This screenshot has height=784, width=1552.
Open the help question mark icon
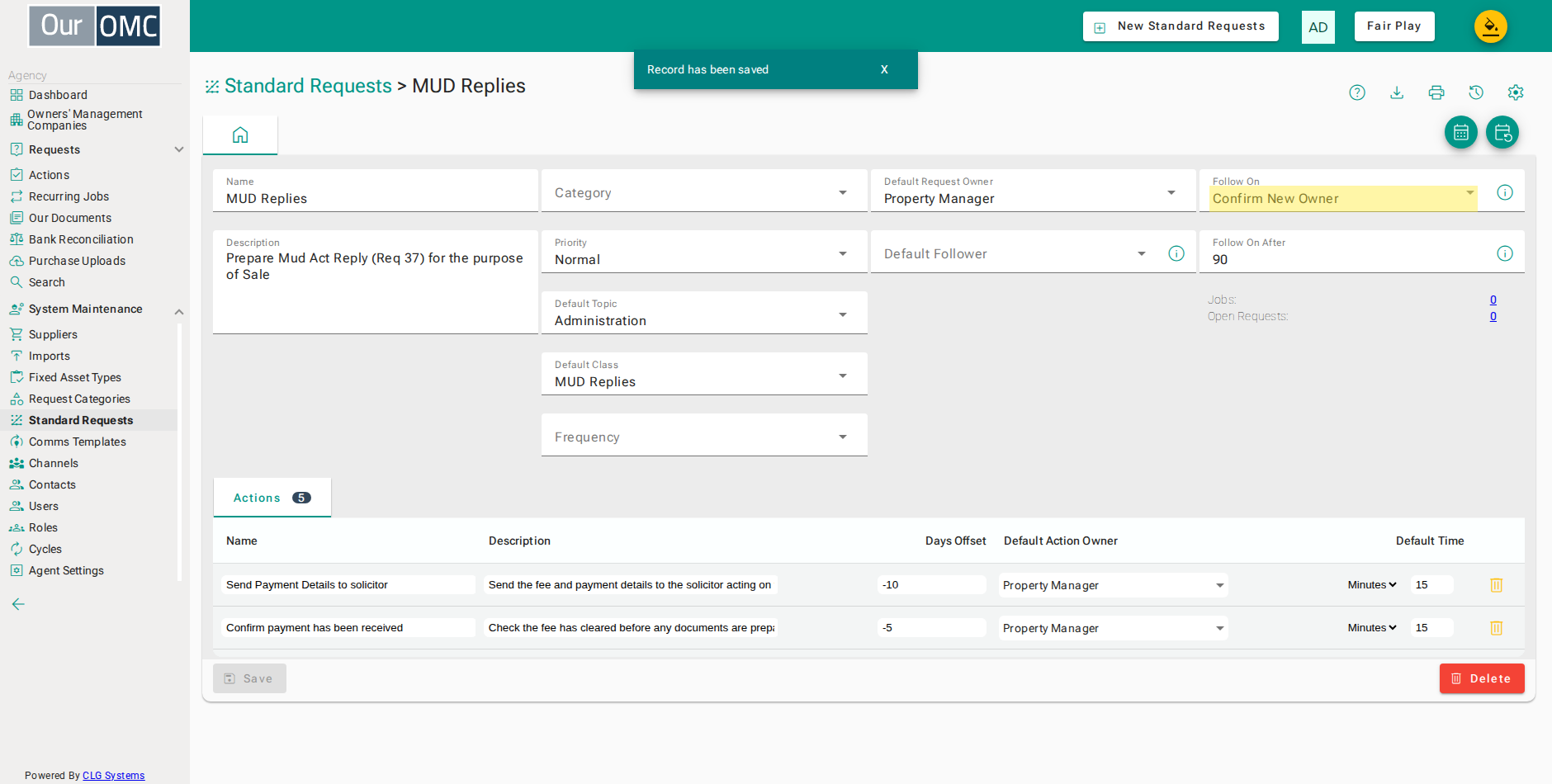coord(1357,92)
